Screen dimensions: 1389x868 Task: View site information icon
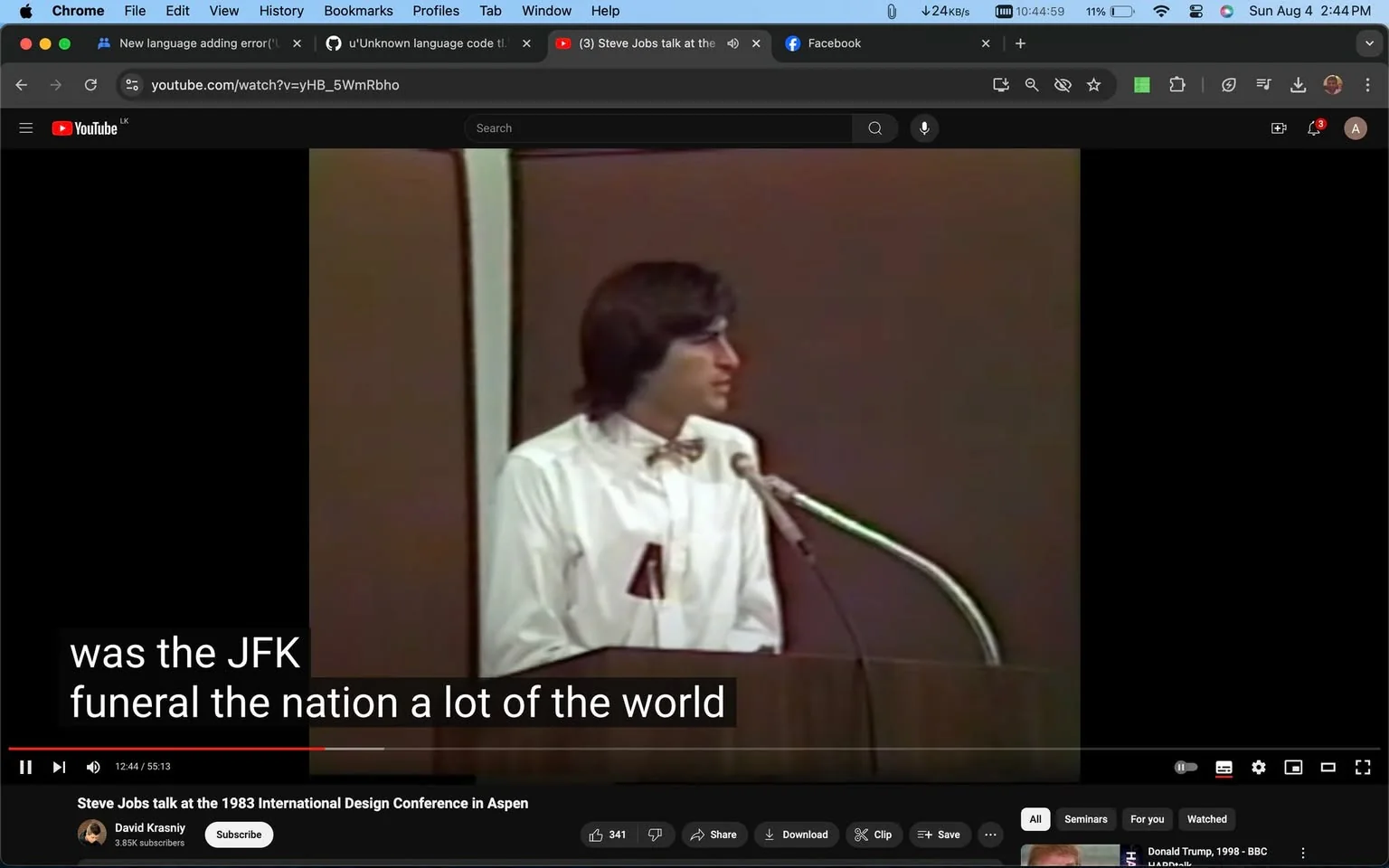point(132,85)
